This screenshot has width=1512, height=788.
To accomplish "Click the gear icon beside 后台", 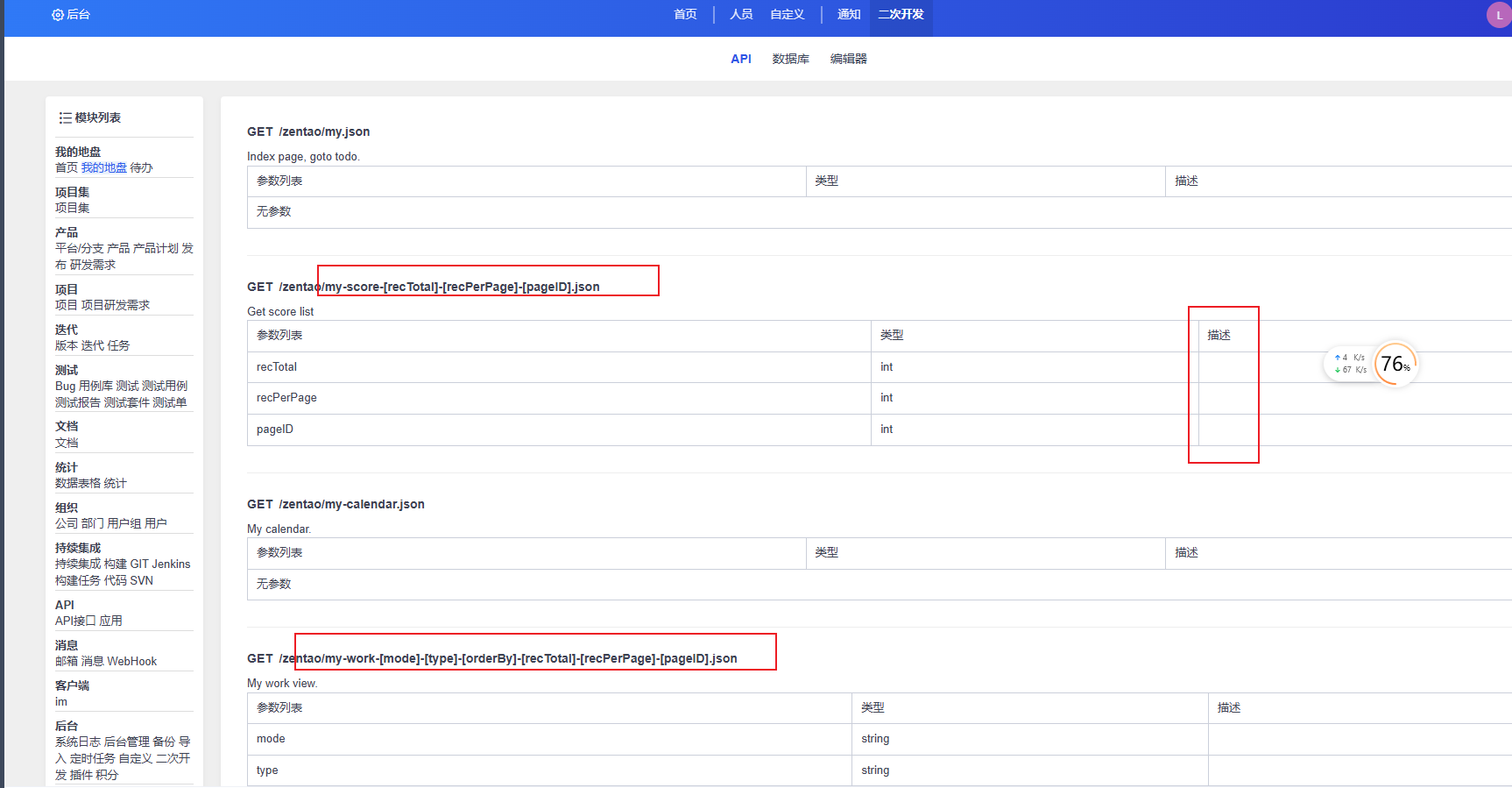I will click(x=58, y=15).
